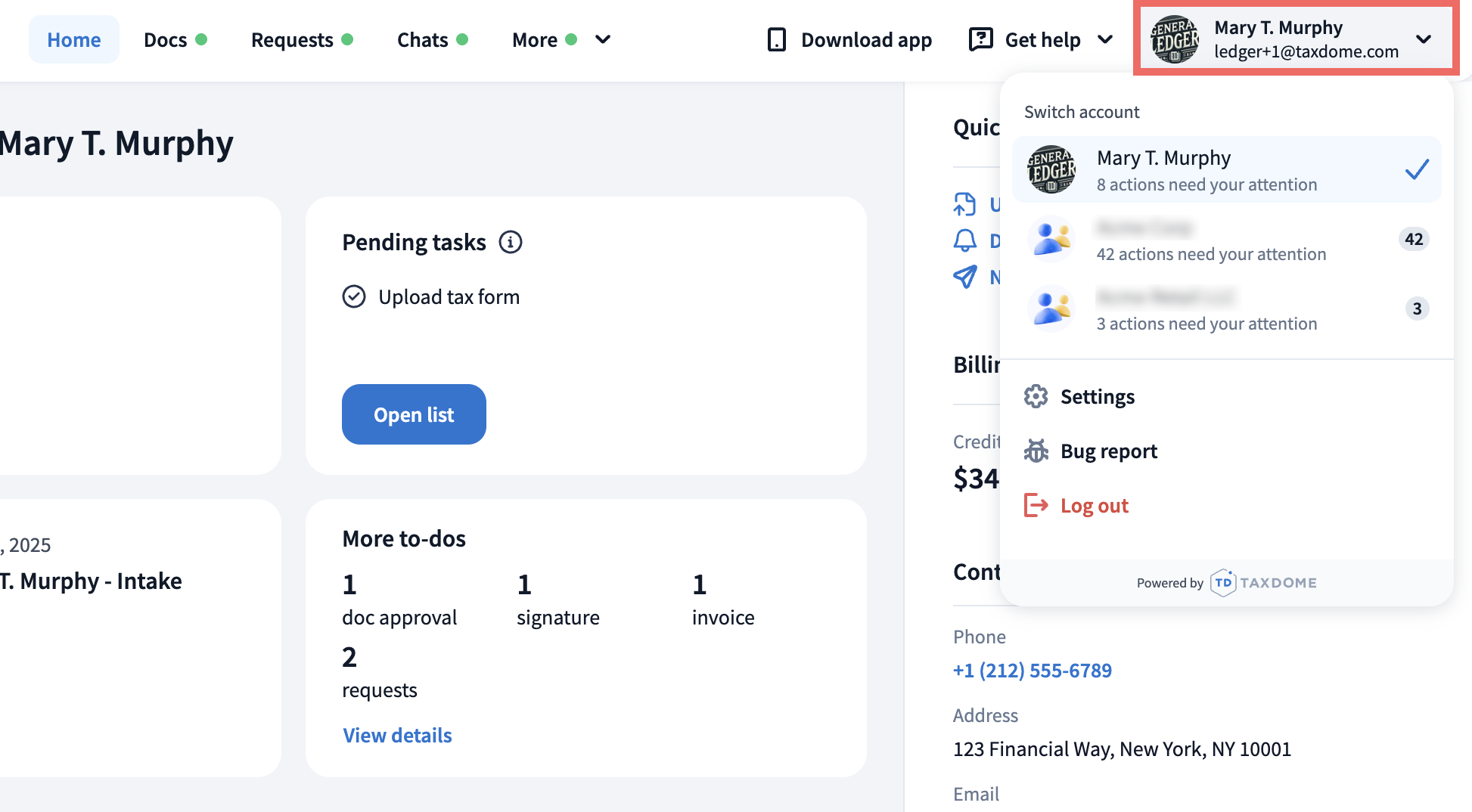The image size is (1472, 812).
Task: Click the Settings gear icon
Action: click(x=1036, y=396)
